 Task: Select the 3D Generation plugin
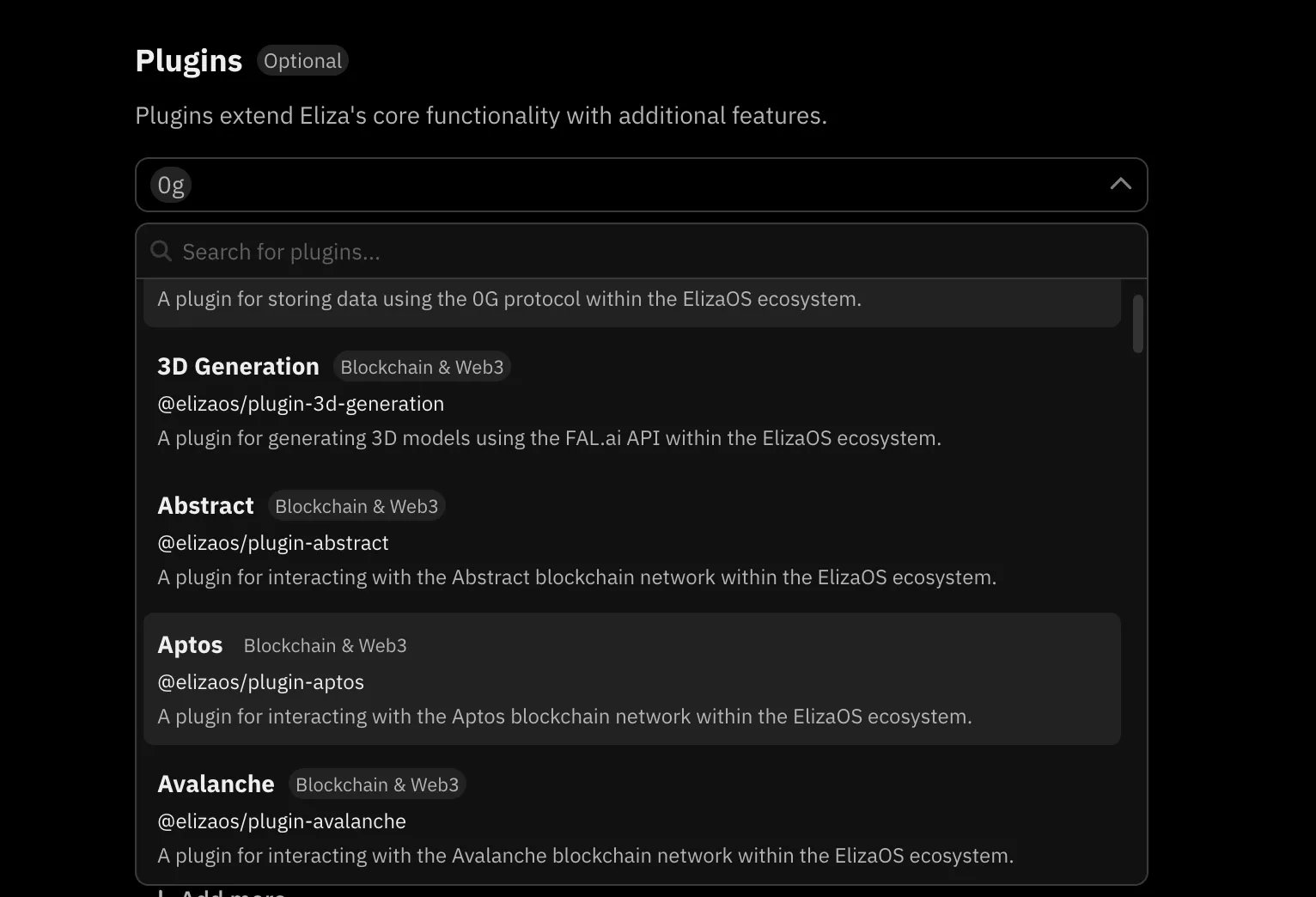238,367
